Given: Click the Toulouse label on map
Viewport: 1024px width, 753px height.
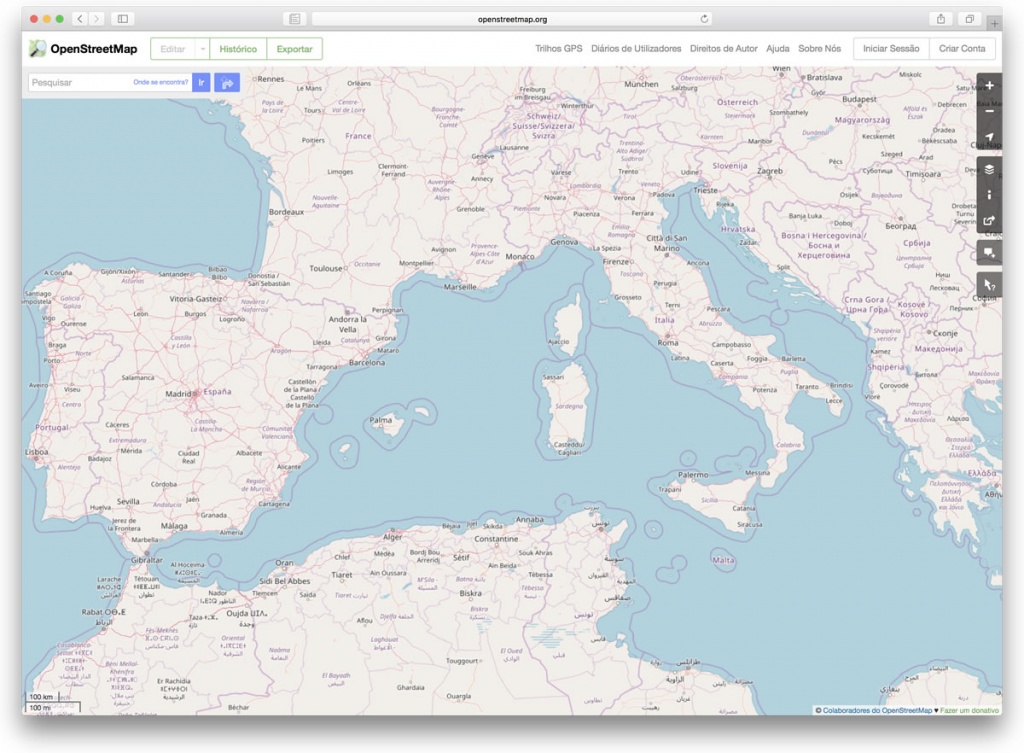Looking at the screenshot, I should [326, 268].
